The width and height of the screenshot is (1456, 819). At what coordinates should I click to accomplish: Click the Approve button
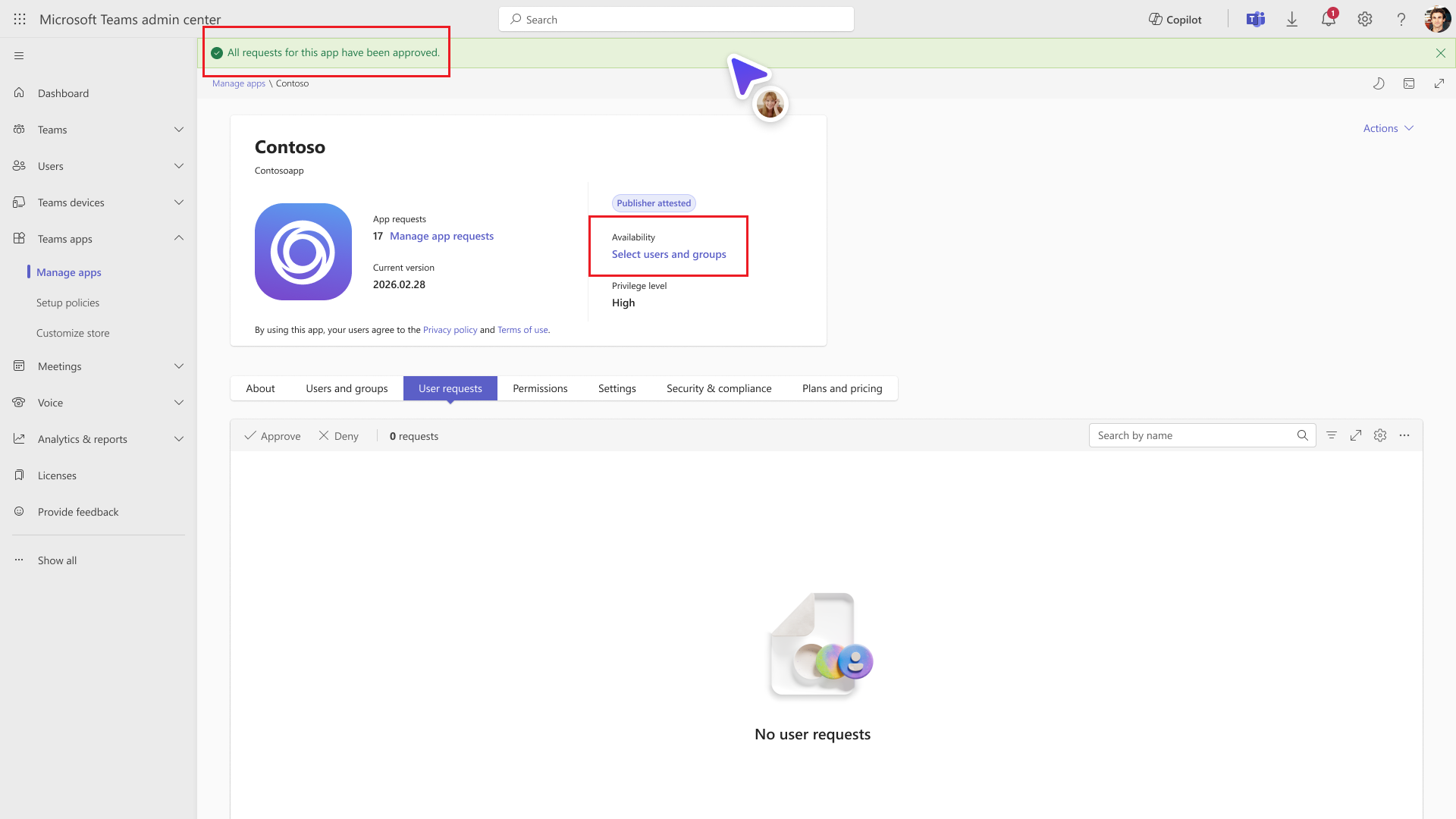[272, 436]
